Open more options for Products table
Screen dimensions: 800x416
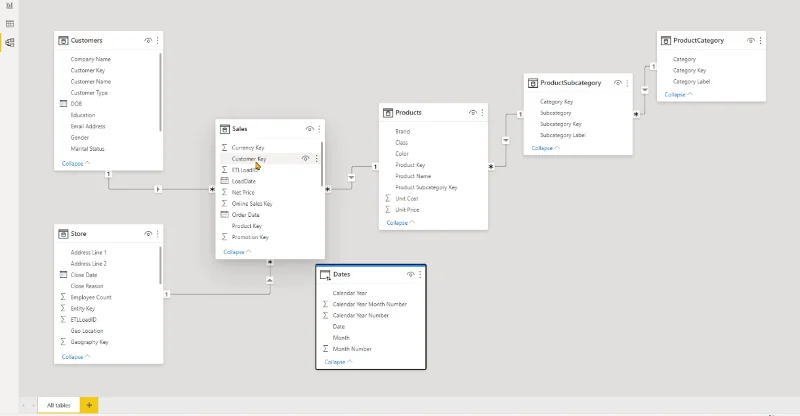482,113
